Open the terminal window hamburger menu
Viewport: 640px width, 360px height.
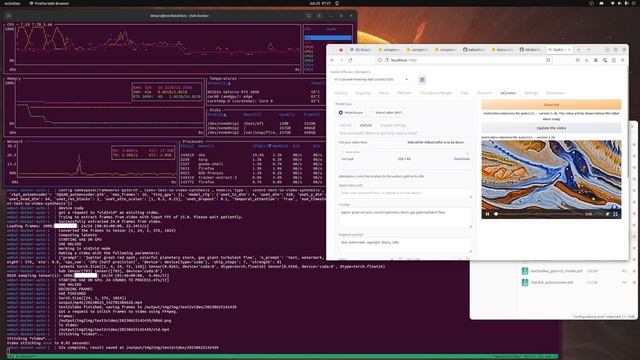click(319, 16)
